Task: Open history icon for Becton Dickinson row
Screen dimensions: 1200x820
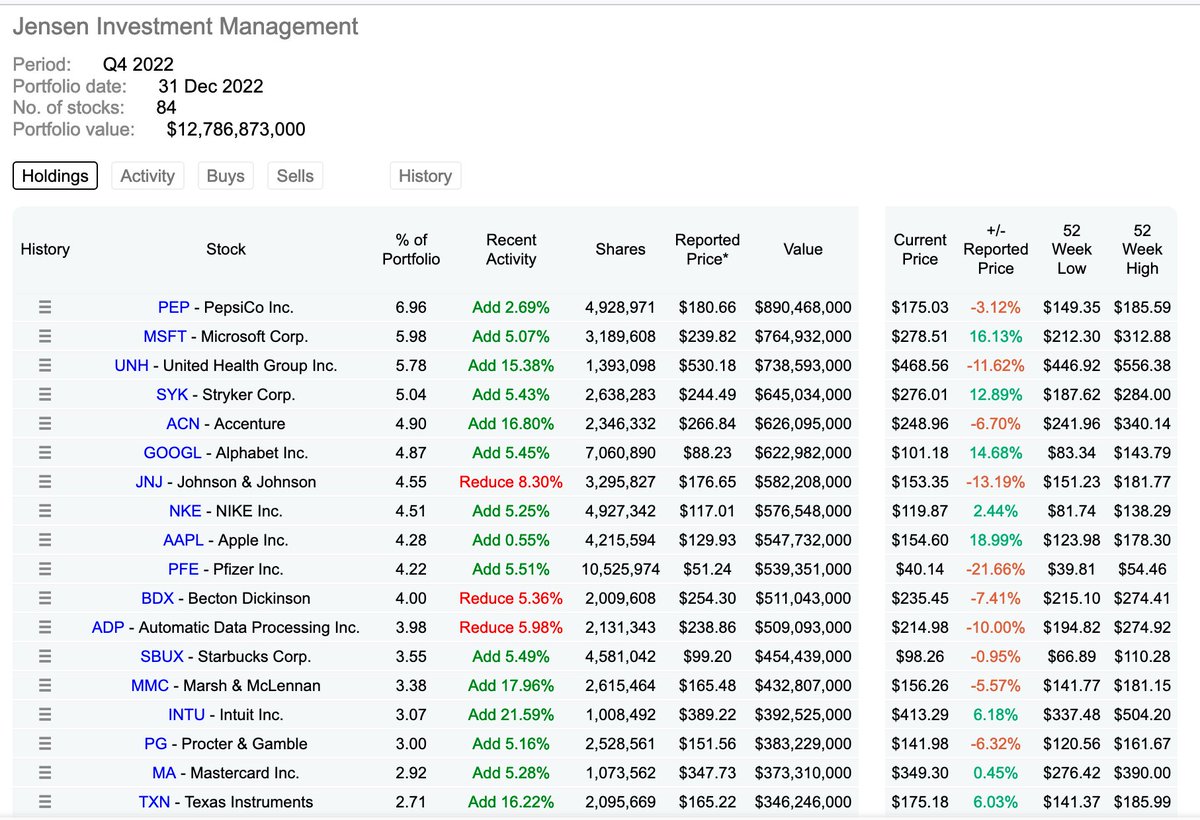Action: pos(44,598)
